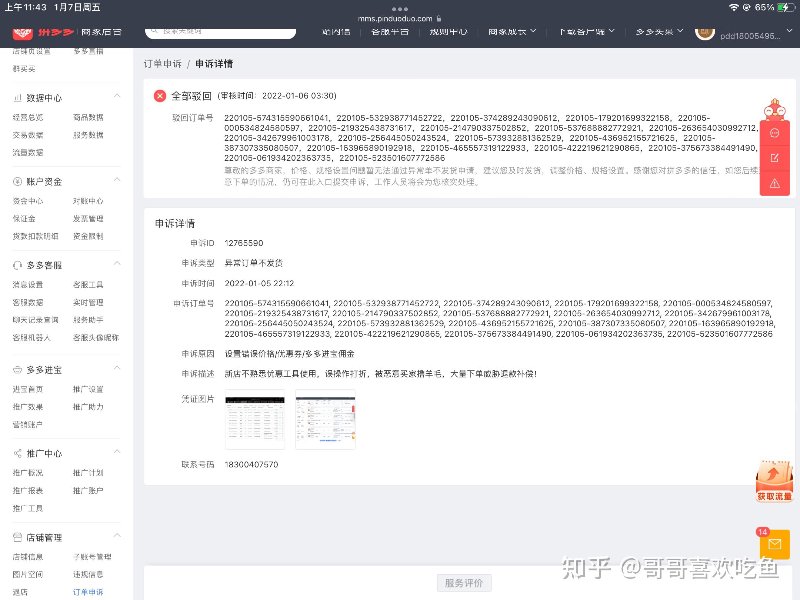Open the 多多买菜 dropdown in top bar
Image resolution: width=800 pixels, height=600 pixels.
[x=659, y=32]
